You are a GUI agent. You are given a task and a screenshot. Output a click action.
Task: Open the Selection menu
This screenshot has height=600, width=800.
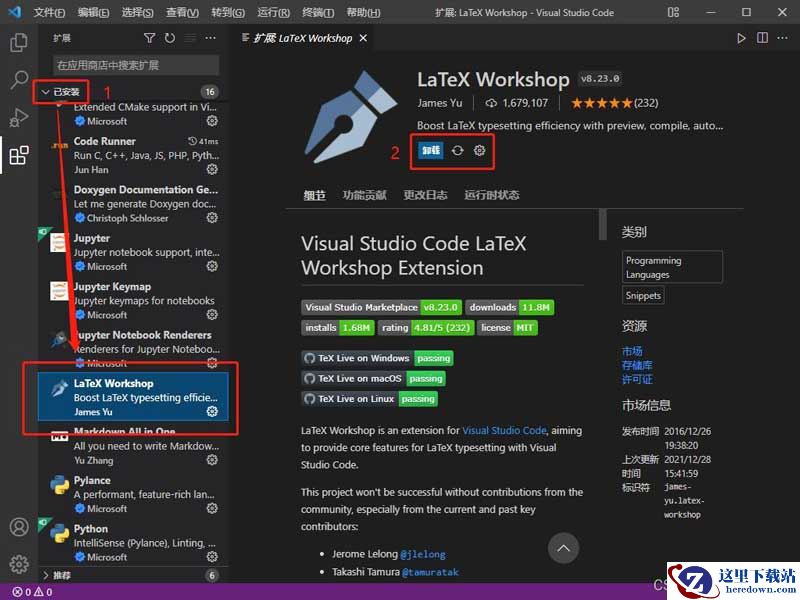[137, 12]
